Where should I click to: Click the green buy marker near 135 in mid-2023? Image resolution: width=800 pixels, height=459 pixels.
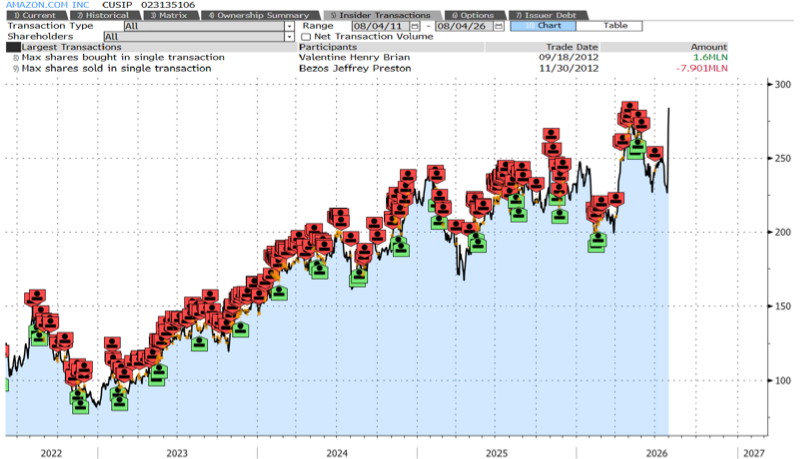240,329
